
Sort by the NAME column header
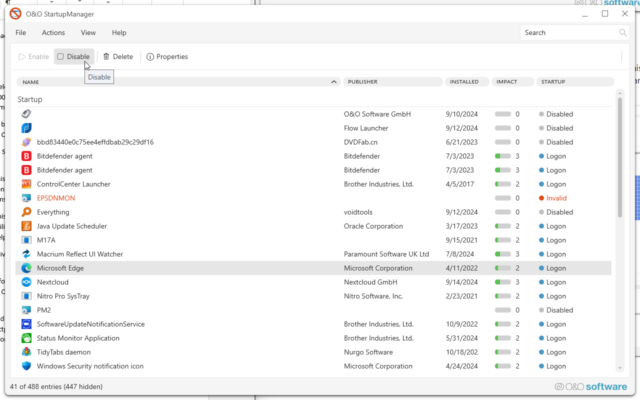178,82
